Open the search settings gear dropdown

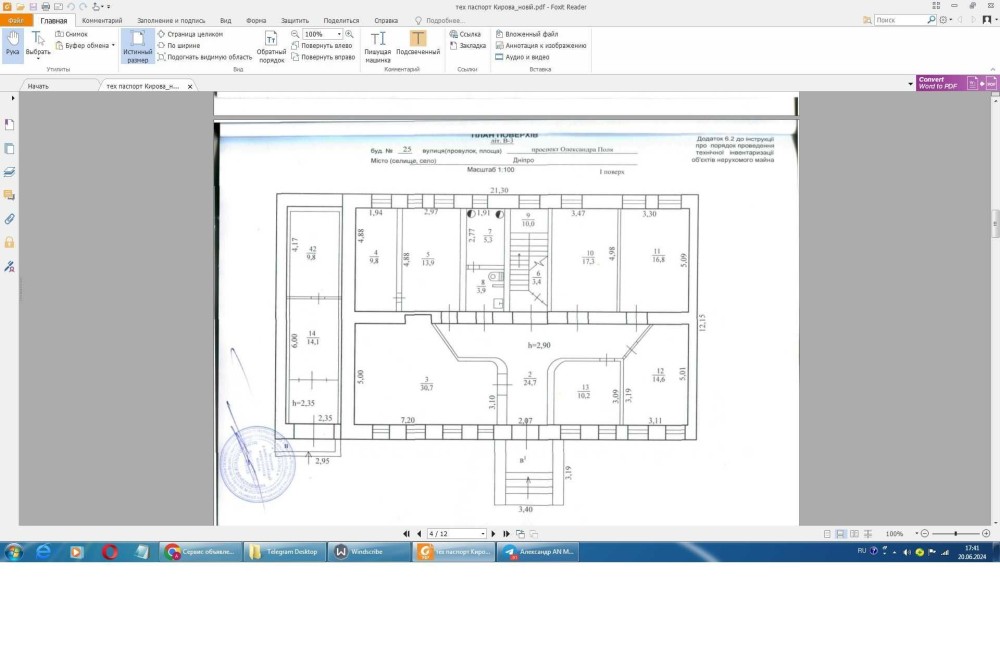click(946, 20)
